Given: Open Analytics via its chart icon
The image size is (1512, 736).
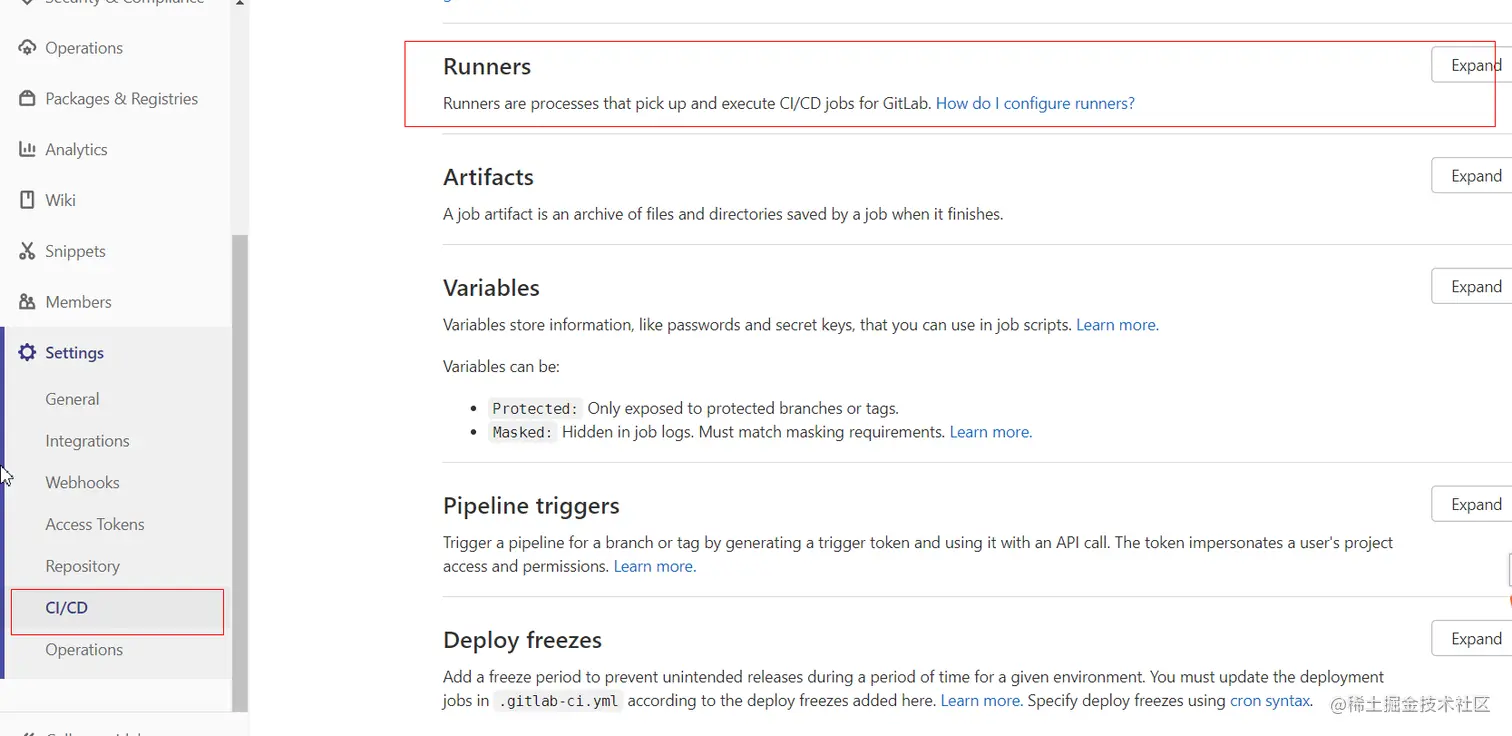Looking at the screenshot, I should 27,150.
